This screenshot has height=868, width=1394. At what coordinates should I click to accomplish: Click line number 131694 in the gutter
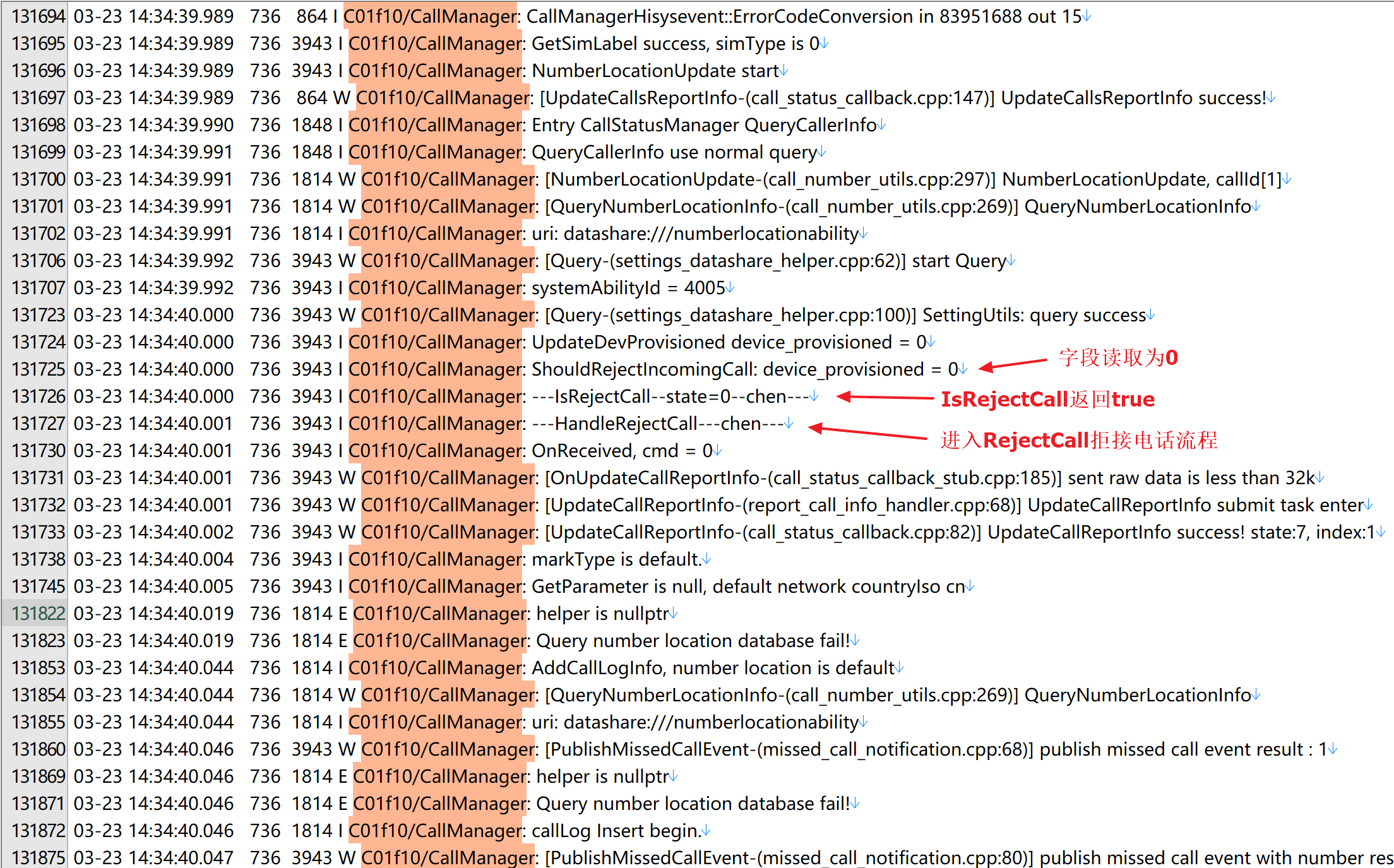coord(38,16)
